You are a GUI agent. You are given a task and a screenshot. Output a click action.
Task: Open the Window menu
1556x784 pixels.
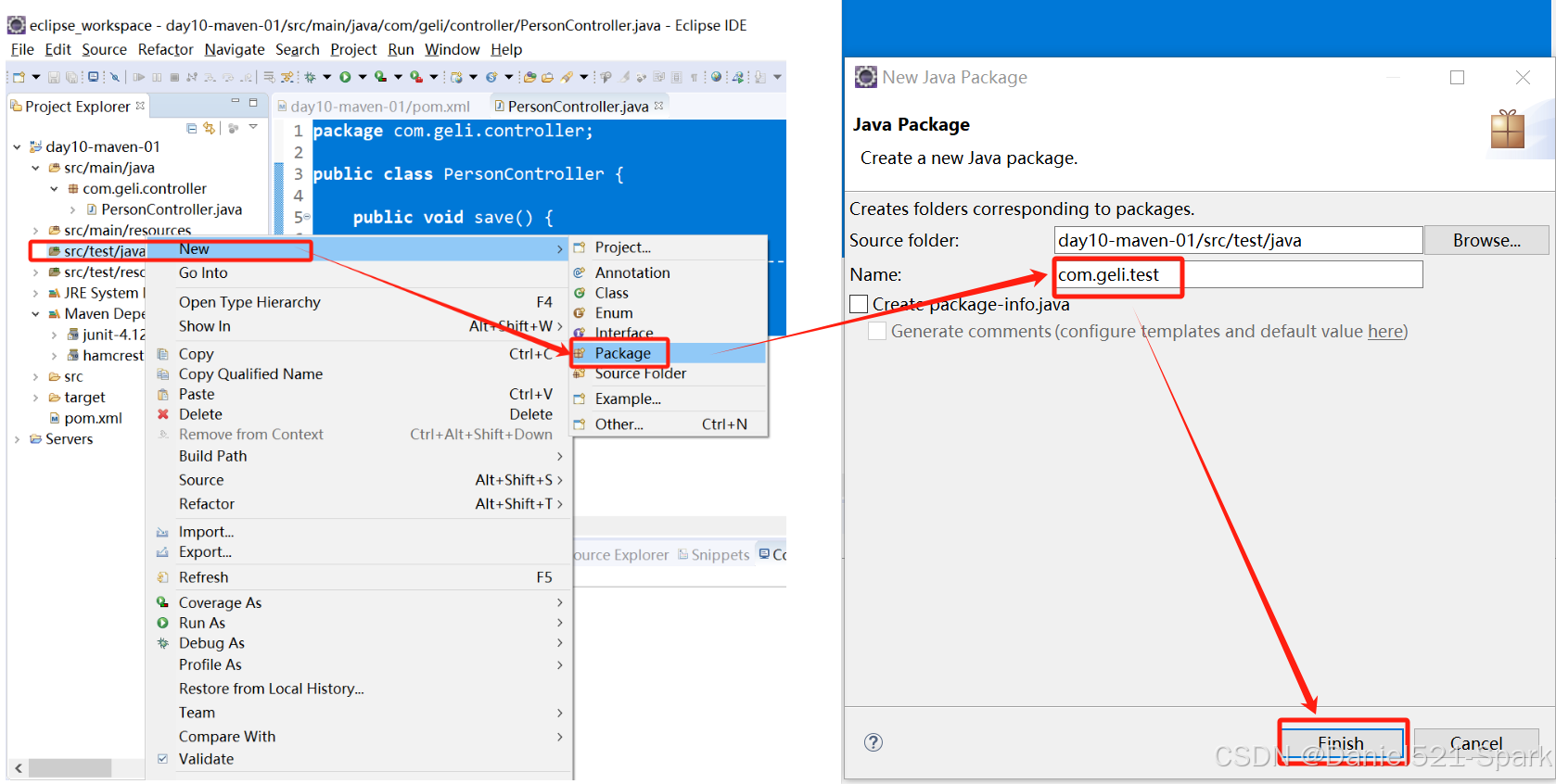(x=452, y=49)
